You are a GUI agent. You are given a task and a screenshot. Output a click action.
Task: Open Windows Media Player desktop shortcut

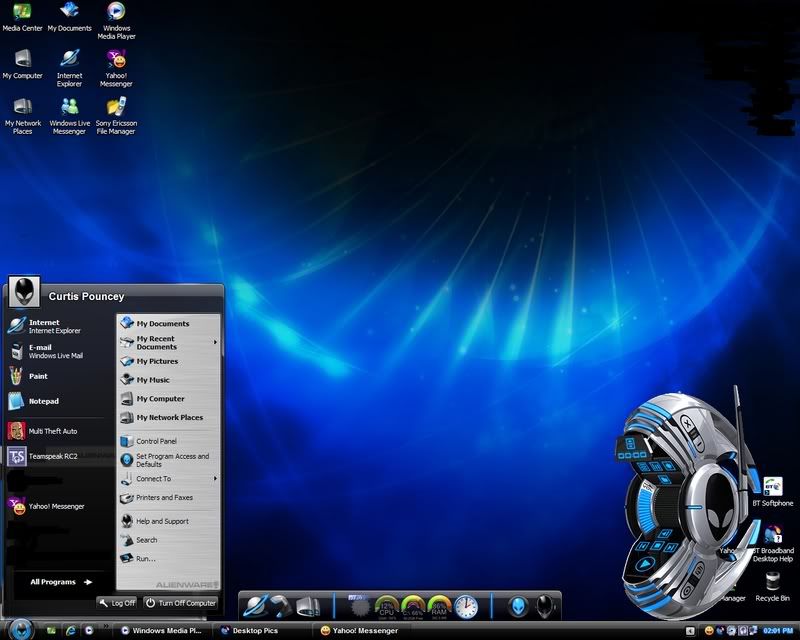pyautogui.click(x=116, y=21)
